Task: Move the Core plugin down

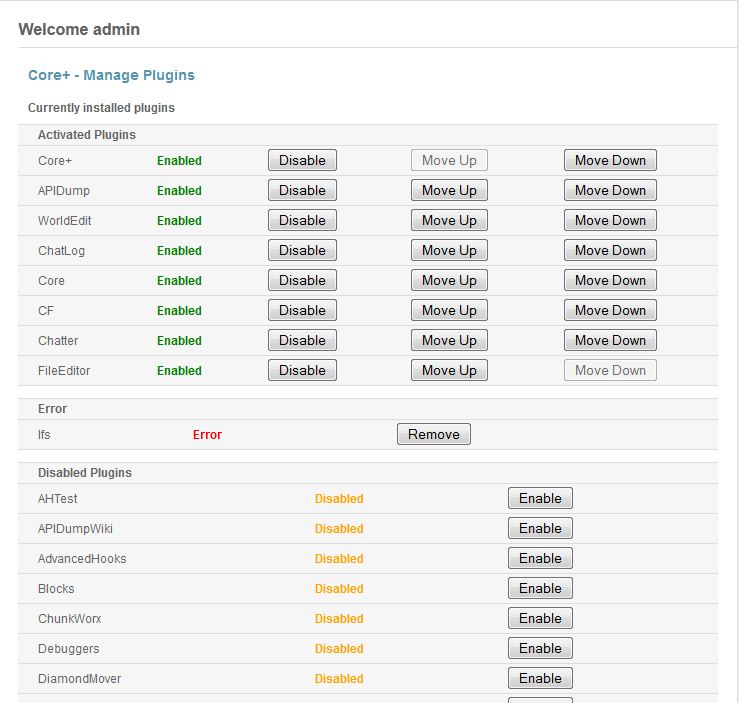Action: coord(610,280)
